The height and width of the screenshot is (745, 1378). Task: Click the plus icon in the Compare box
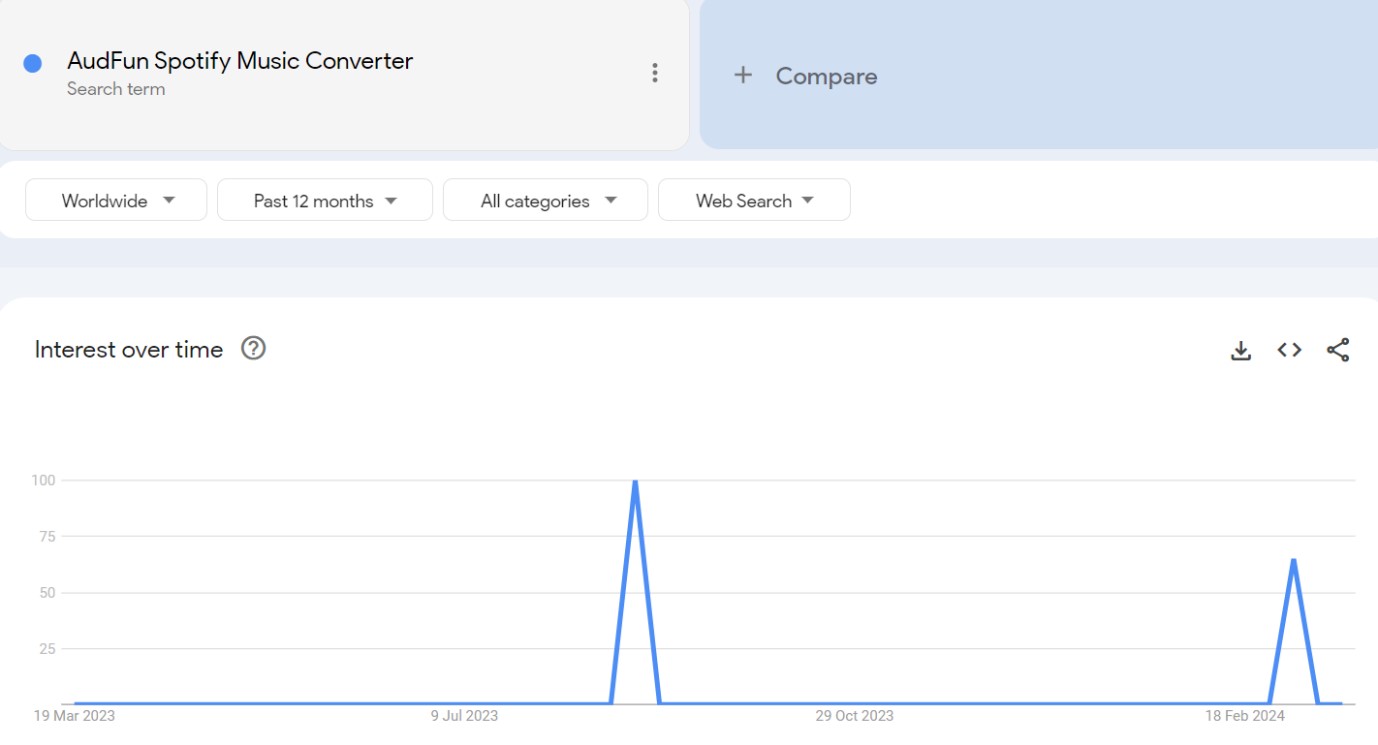click(743, 75)
